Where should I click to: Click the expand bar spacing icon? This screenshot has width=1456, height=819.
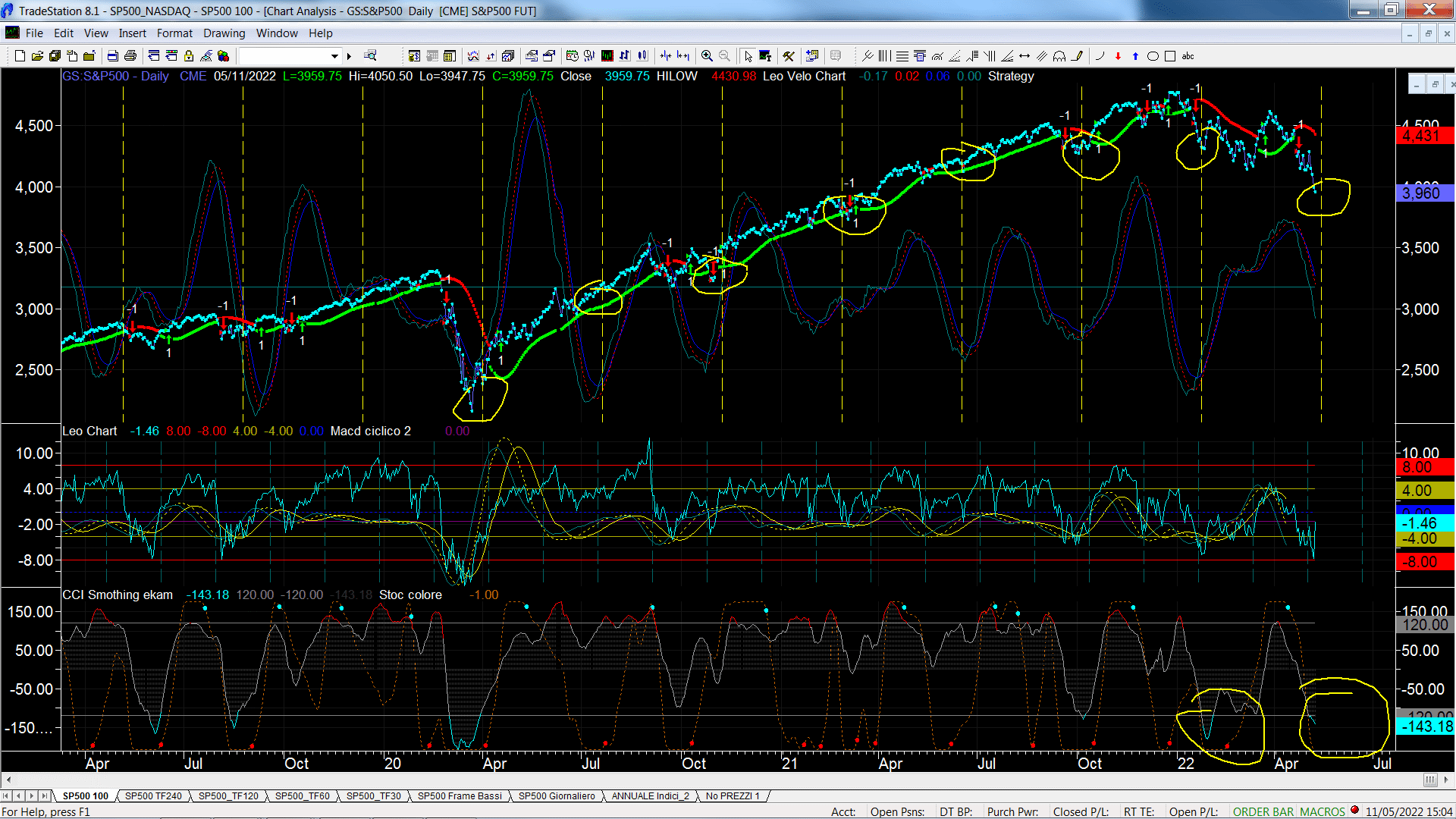click(683, 56)
